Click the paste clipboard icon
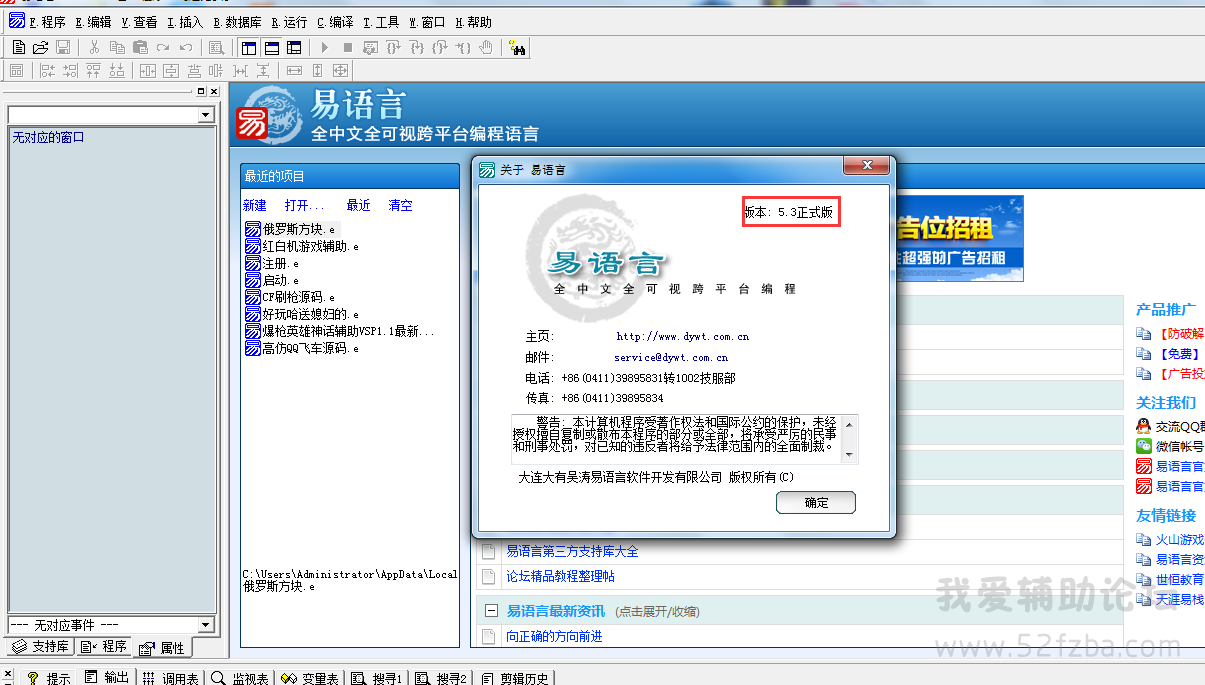 140,47
